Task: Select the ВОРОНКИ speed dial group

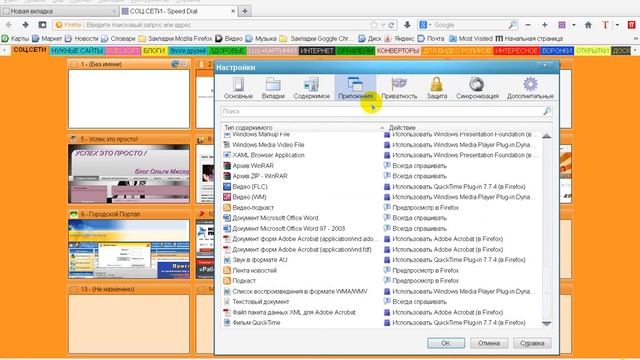Action: click(x=557, y=51)
